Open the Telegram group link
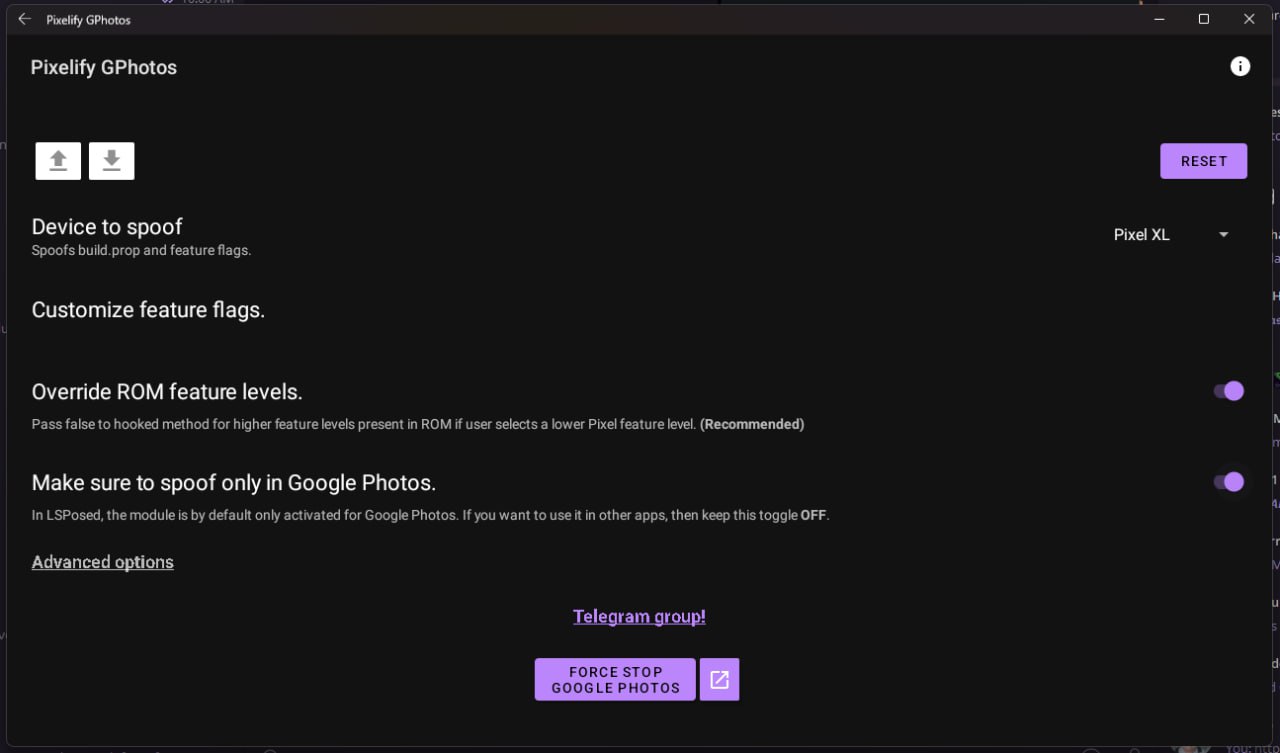Image resolution: width=1280 pixels, height=753 pixels. pos(639,617)
